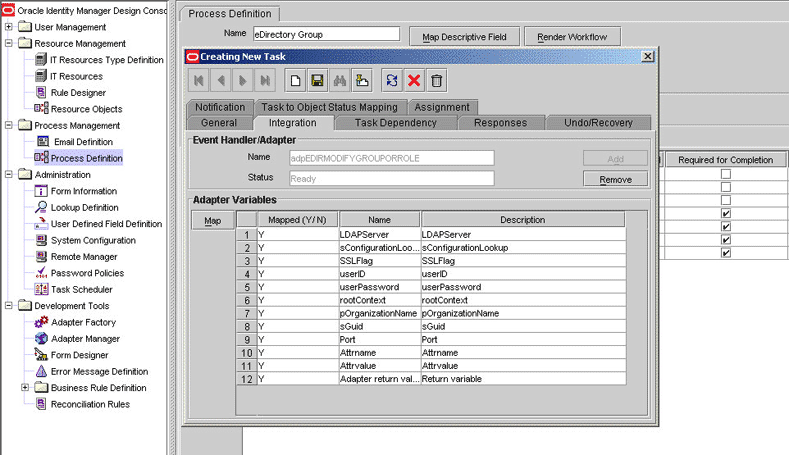
Task: Open the Task Dependency tab
Action: 396,123
